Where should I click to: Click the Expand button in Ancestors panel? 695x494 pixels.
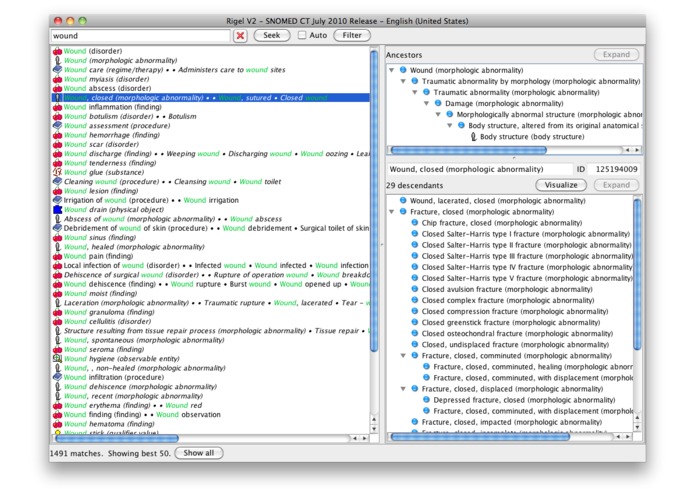pos(616,54)
